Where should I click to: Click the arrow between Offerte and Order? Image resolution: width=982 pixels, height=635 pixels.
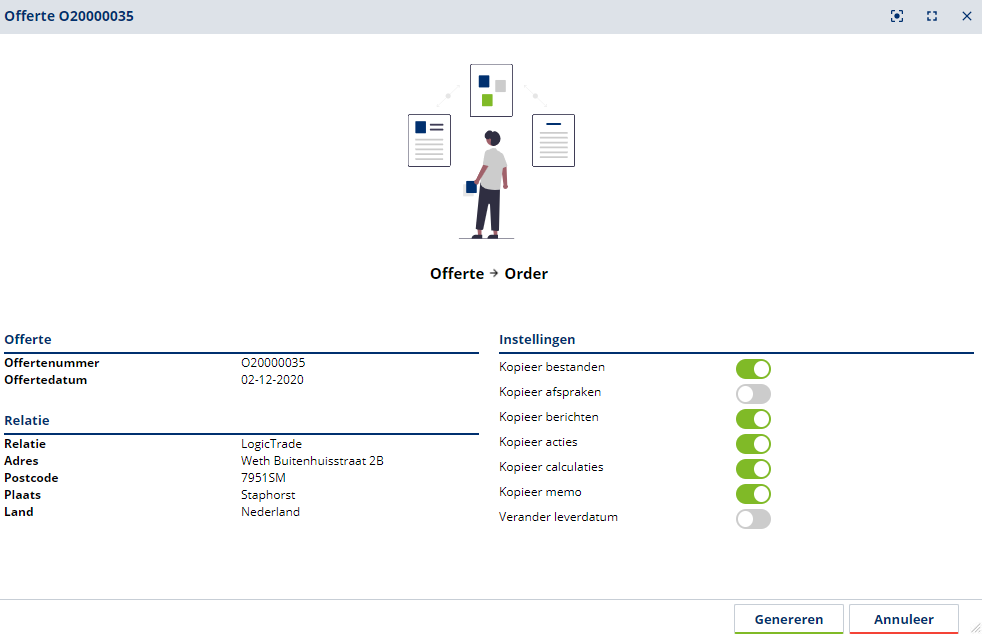(494, 273)
